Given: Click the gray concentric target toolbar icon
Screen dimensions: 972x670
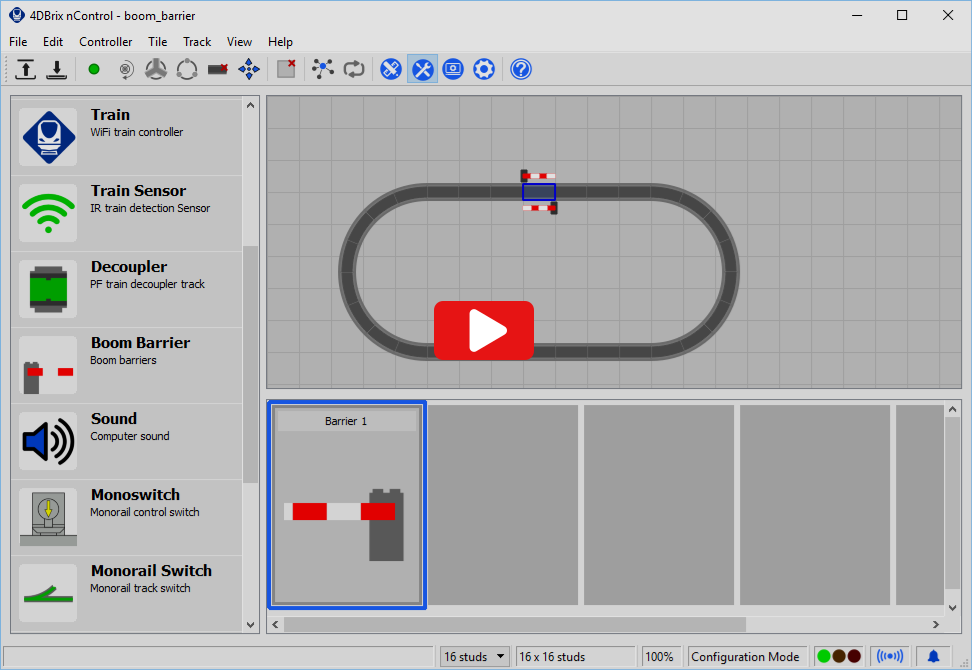Looking at the screenshot, I should [126, 69].
